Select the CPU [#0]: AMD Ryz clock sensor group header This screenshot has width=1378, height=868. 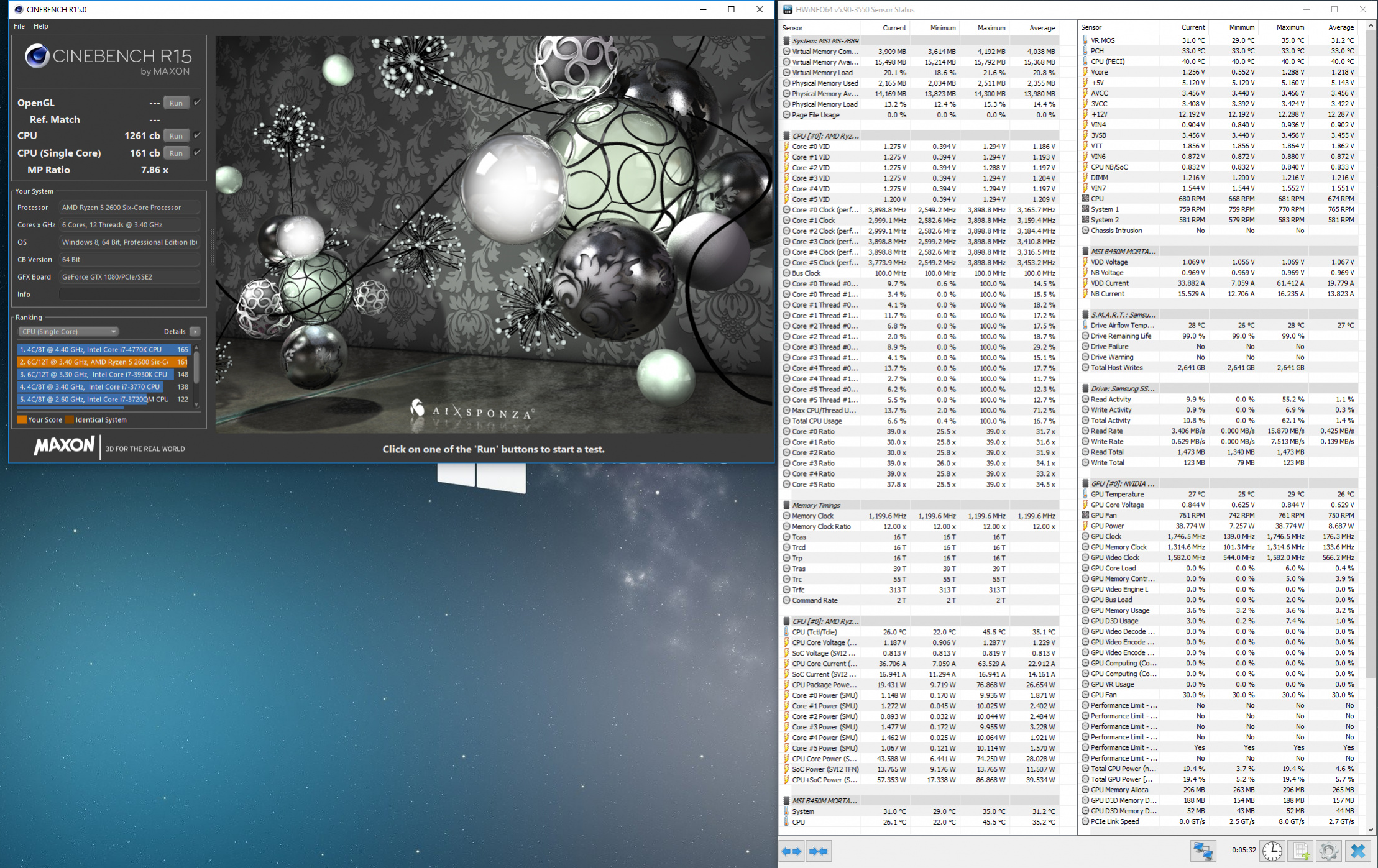(x=921, y=136)
